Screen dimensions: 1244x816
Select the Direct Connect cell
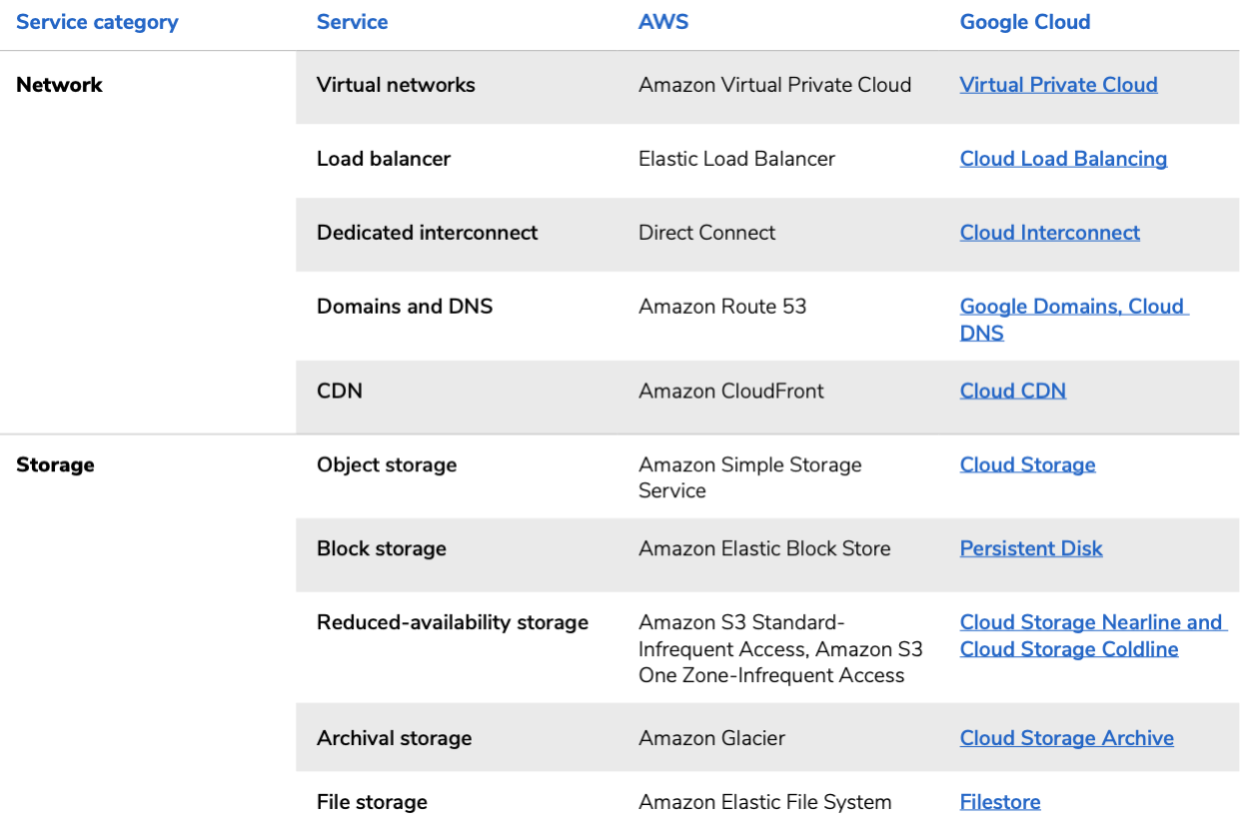707,233
